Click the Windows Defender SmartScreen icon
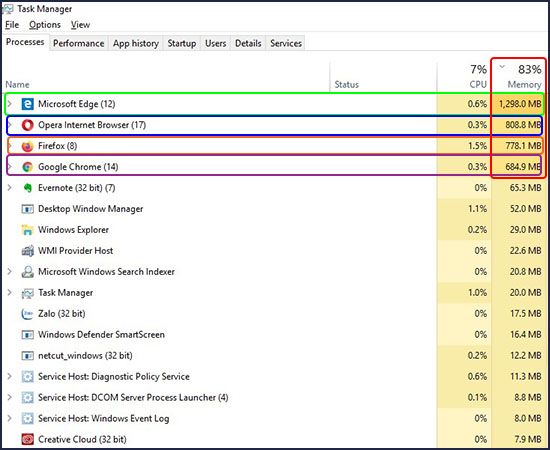Viewport: 550px width, 450px height. [27, 335]
